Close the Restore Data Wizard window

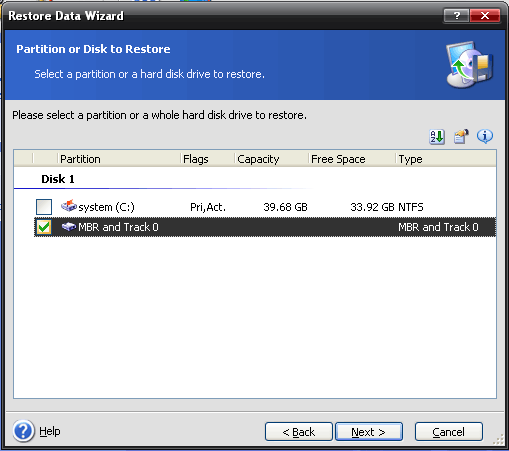485,15
